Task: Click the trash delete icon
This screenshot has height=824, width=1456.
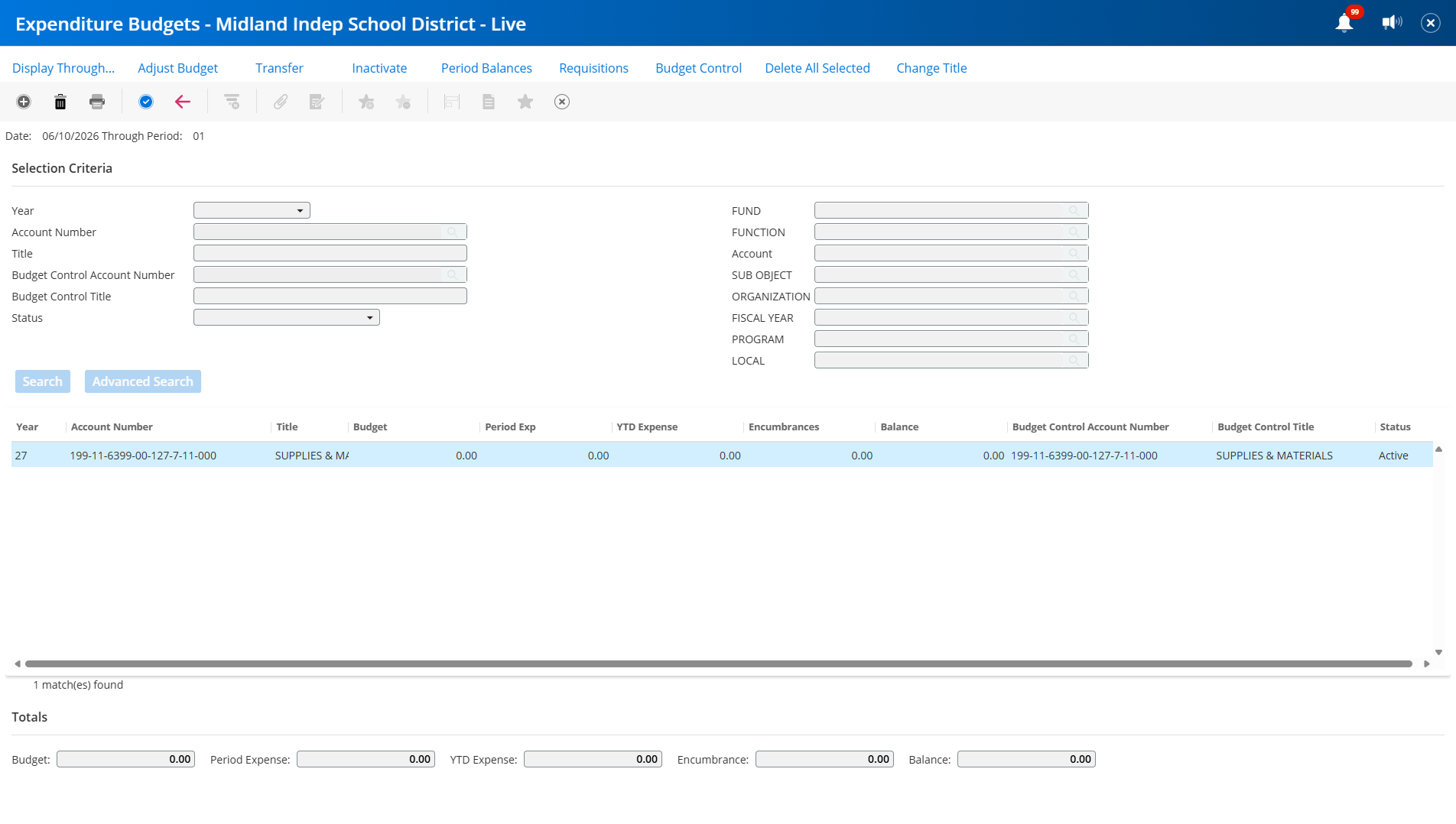Action: point(60,102)
